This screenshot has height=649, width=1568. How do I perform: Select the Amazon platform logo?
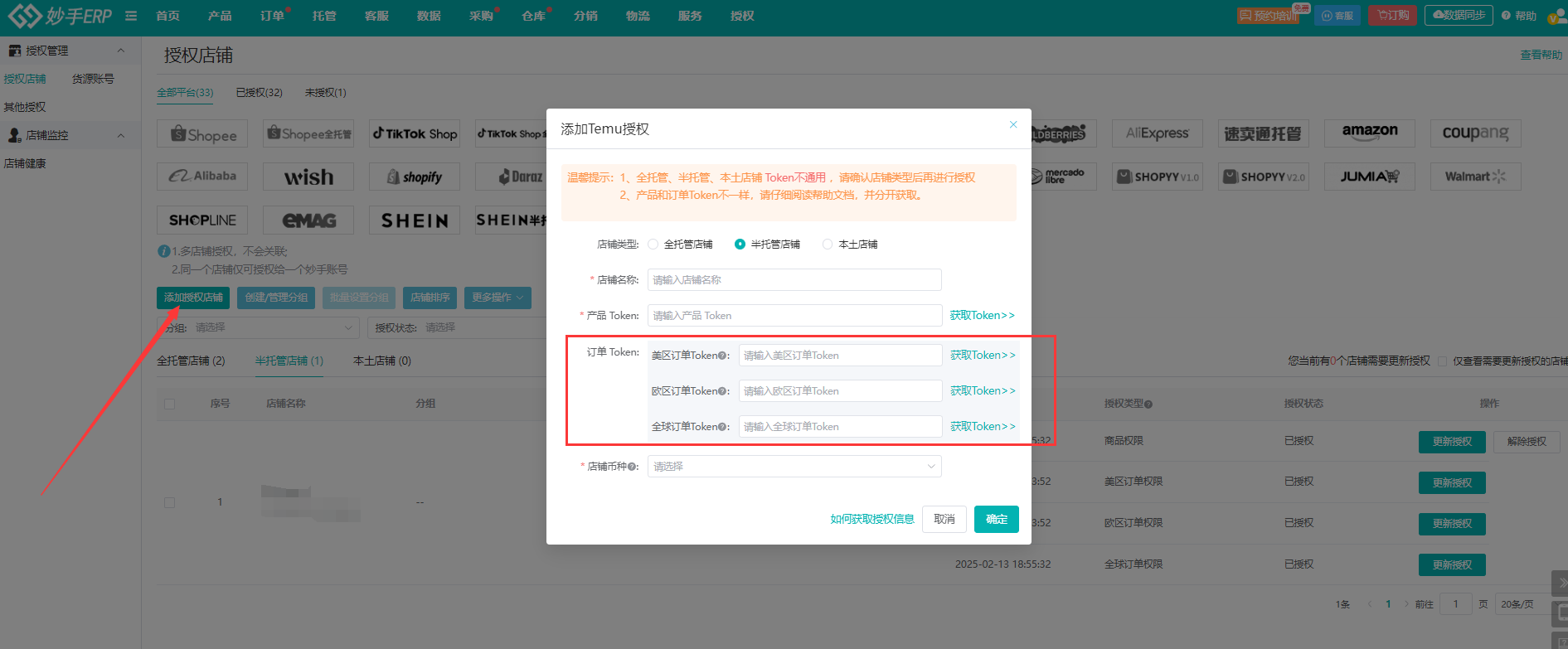pyautogui.click(x=1370, y=133)
